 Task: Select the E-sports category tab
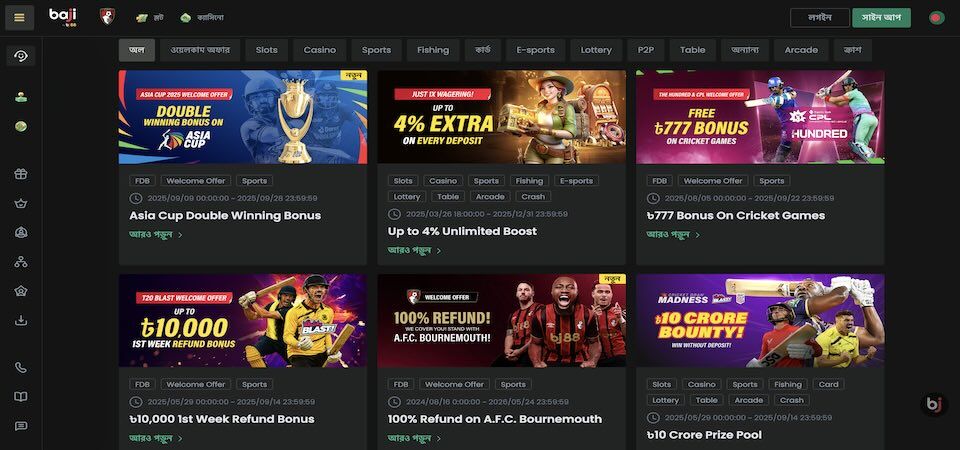[x=535, y=50]
